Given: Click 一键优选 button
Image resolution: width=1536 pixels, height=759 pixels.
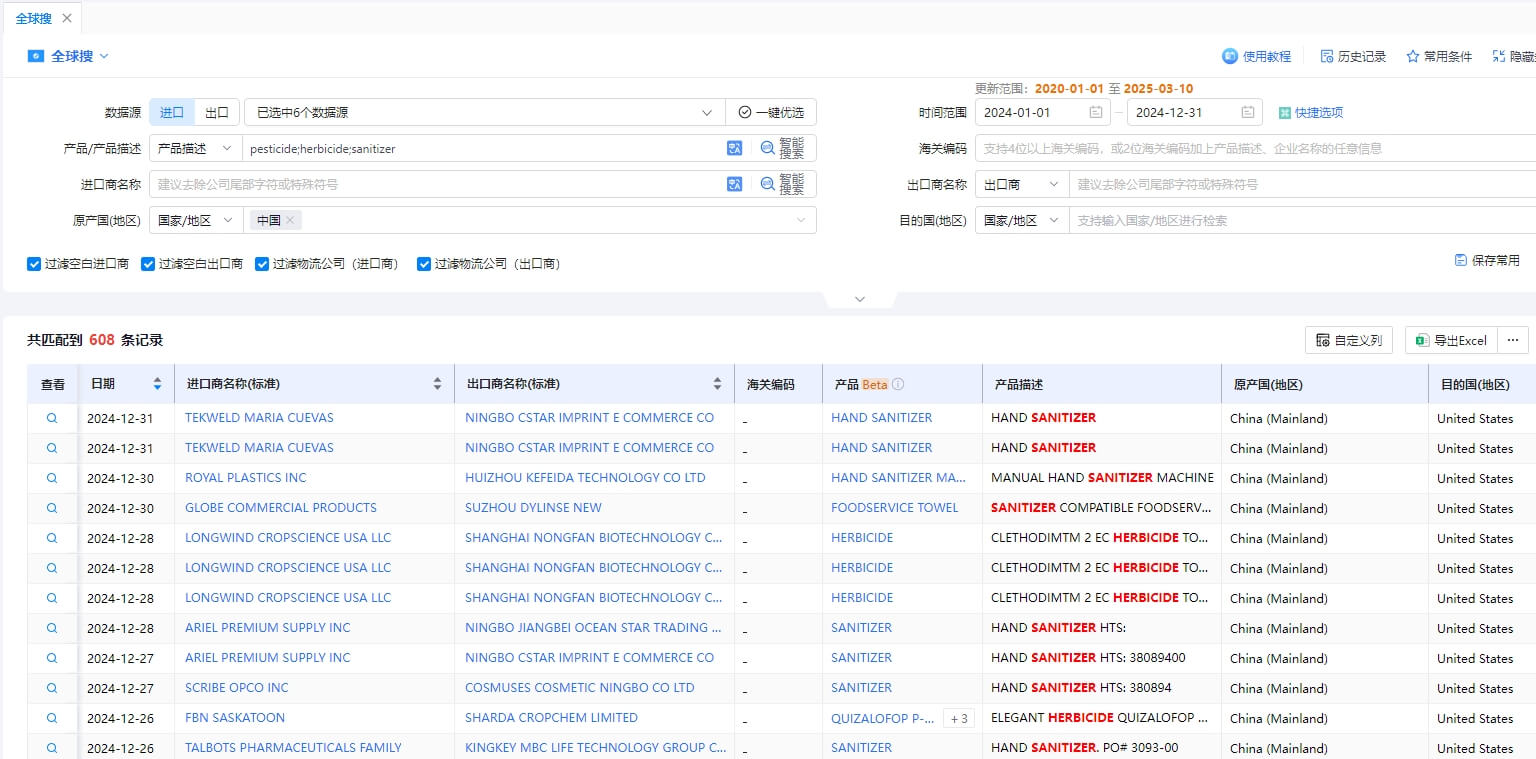Looking at the screenshot, I should [x=771, y=112].
